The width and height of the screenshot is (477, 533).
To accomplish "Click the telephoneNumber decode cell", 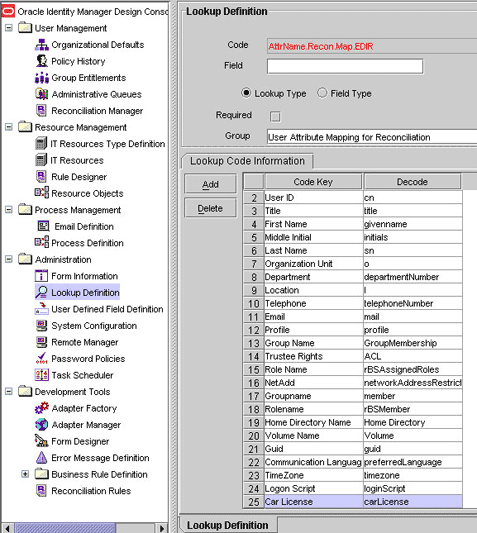I will (x=413, y=304).
